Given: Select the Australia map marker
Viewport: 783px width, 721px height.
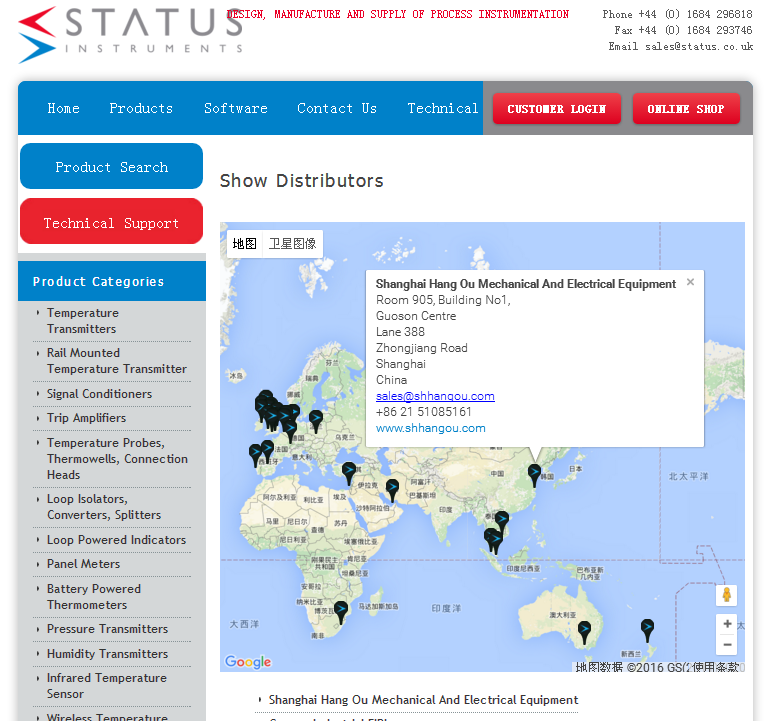Looking at the screenshot, I should coord(584,632).
